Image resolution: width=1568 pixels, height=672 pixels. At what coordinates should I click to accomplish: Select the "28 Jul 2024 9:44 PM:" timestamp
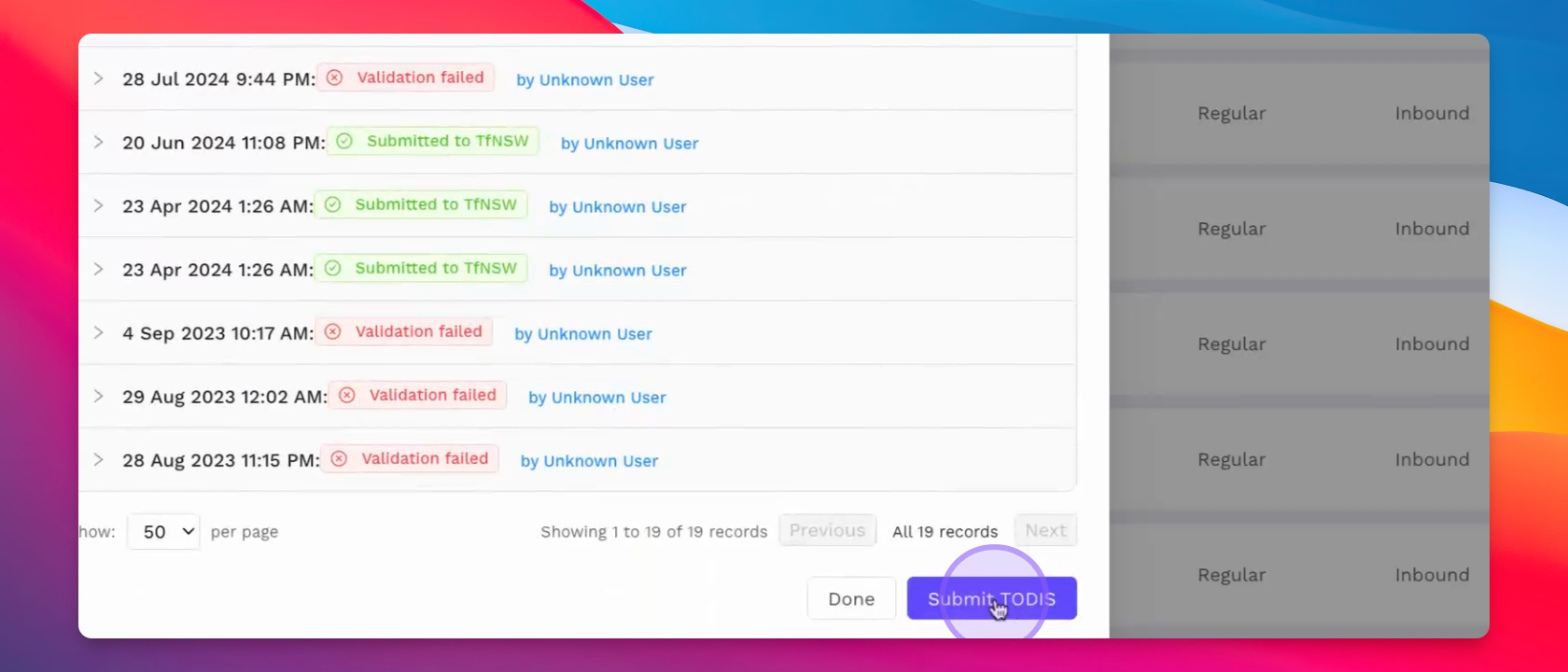click(219, 79)
